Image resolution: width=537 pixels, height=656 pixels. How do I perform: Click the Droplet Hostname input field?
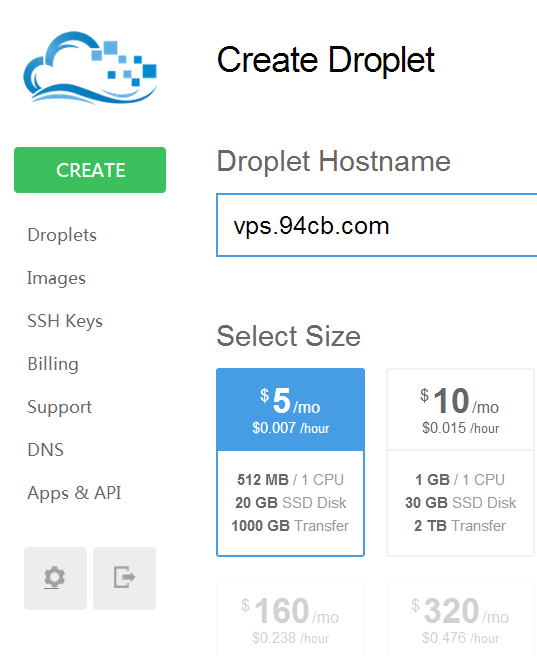376,225
